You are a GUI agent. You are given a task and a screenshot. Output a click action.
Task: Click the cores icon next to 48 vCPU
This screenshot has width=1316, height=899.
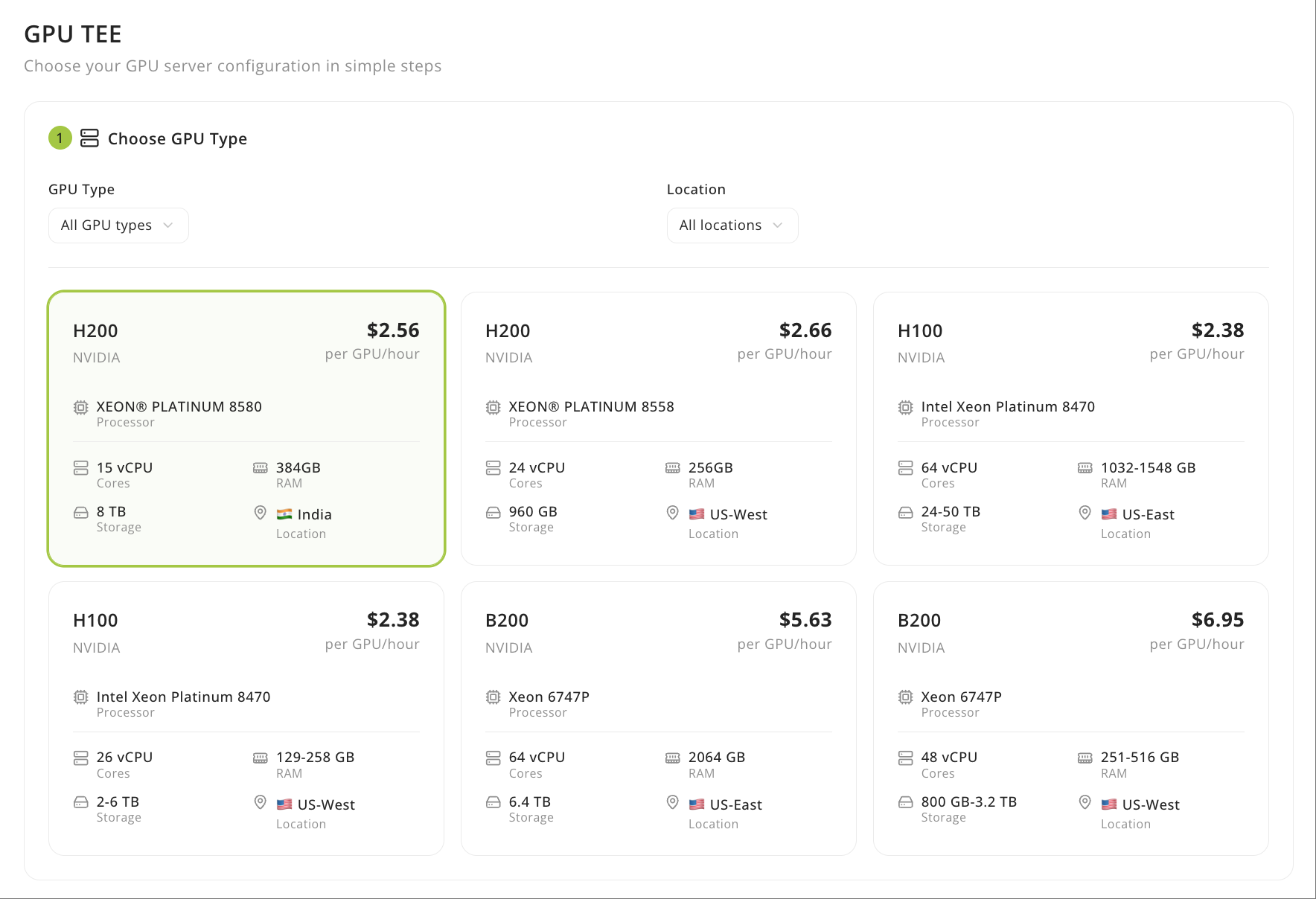[905, 758]
